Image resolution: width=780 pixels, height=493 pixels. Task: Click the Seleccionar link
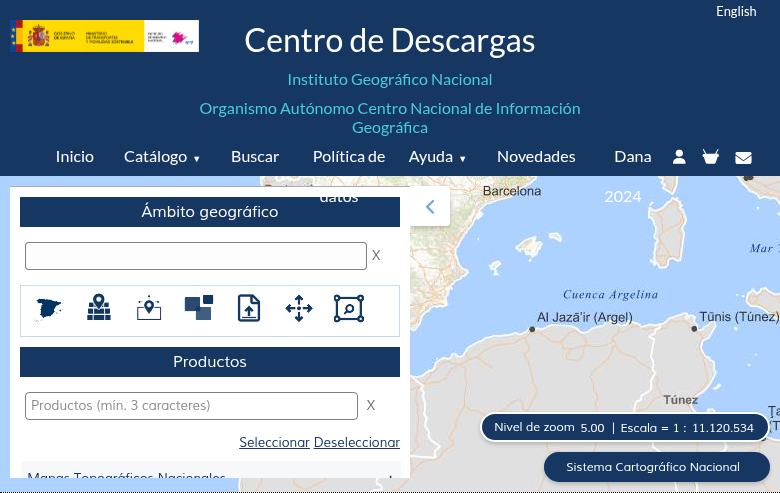pyautogui.click(x=274, y=442)
